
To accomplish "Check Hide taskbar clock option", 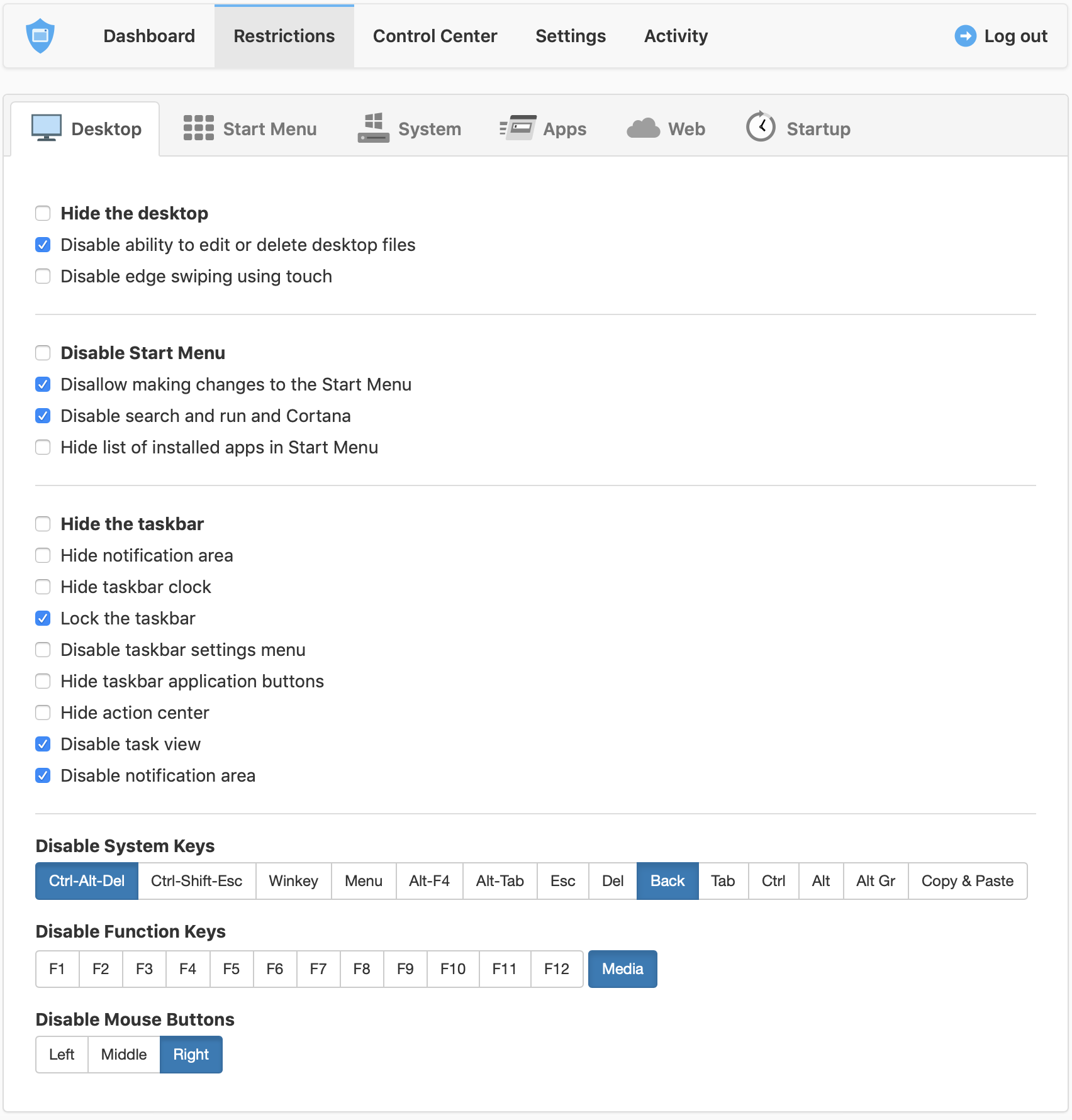I will point(43,587).
